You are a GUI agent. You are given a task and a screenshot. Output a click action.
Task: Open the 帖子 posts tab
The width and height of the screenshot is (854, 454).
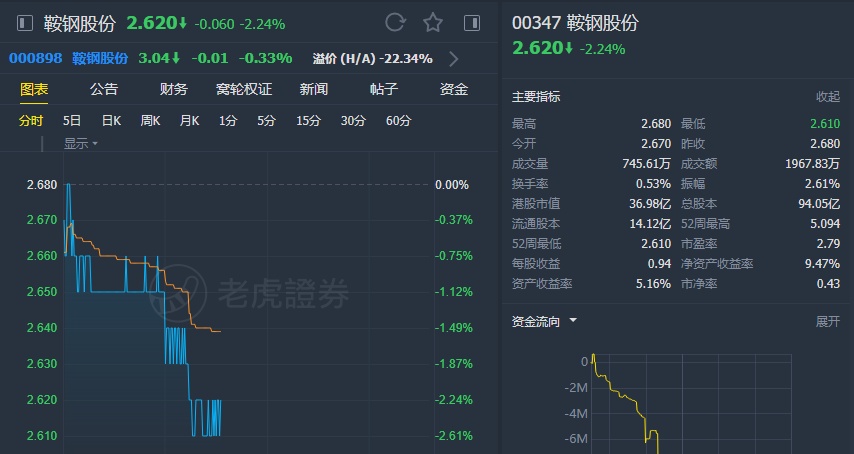pos(384,89)
